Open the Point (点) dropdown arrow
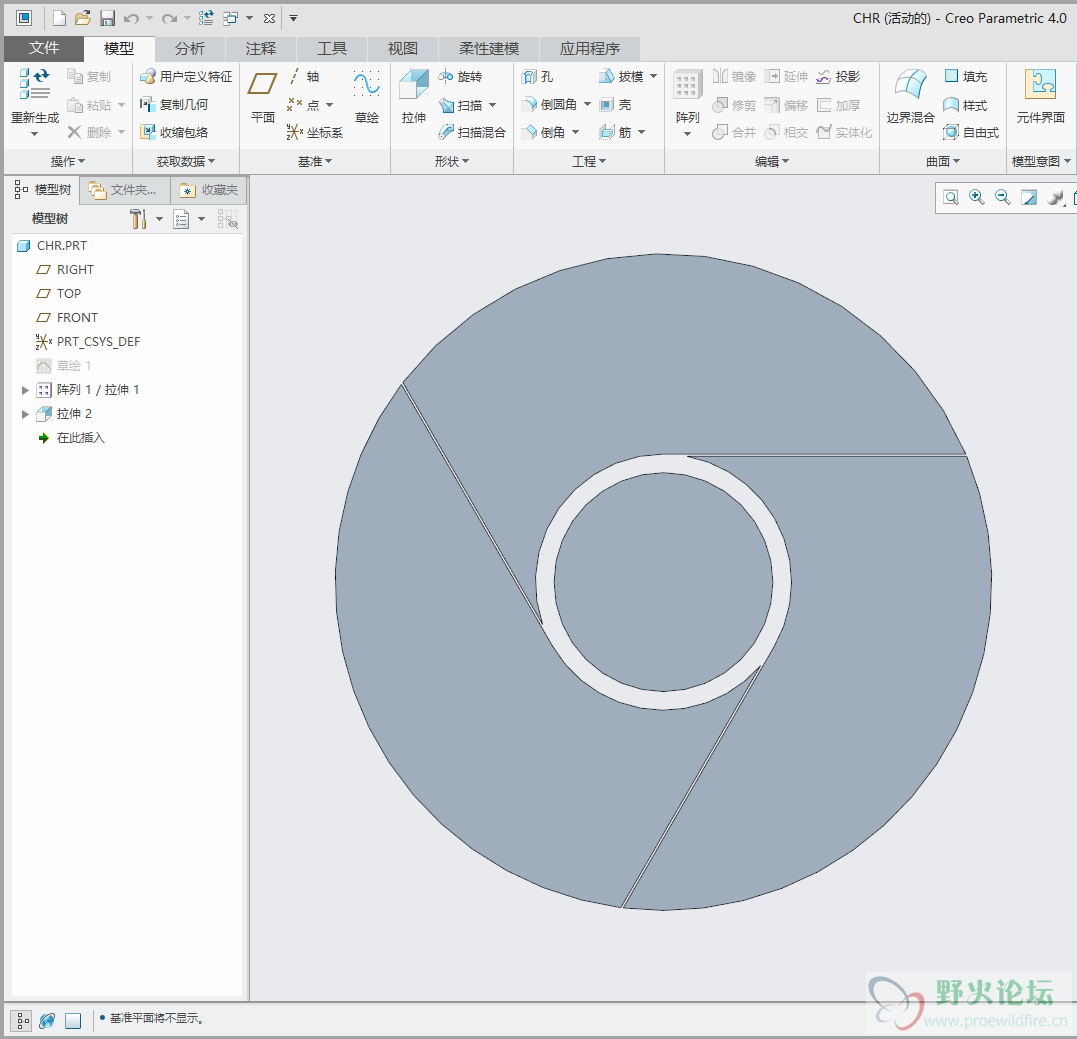The width and height of the screenshot is (1077, 1039). click(330, 105)
